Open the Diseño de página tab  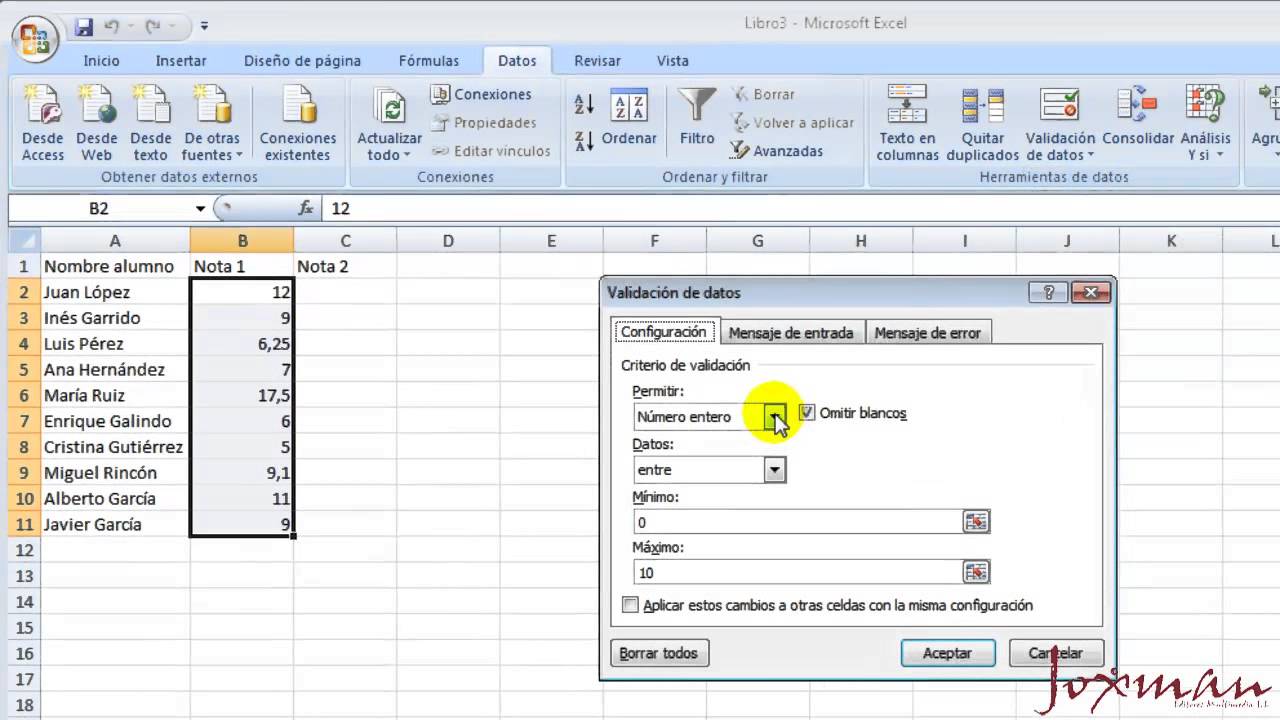tap(302, 61)
